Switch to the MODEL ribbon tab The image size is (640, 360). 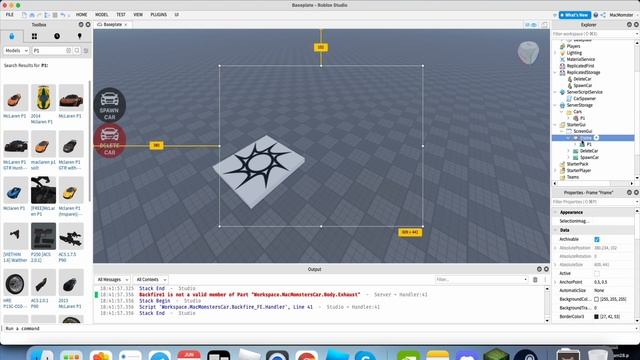coord(102,15)
